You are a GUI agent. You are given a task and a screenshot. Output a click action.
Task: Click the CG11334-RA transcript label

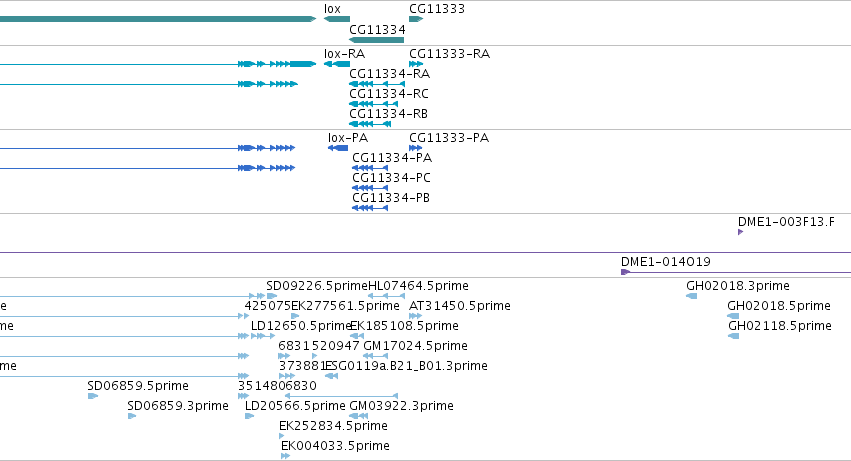[x=390, y=73]
